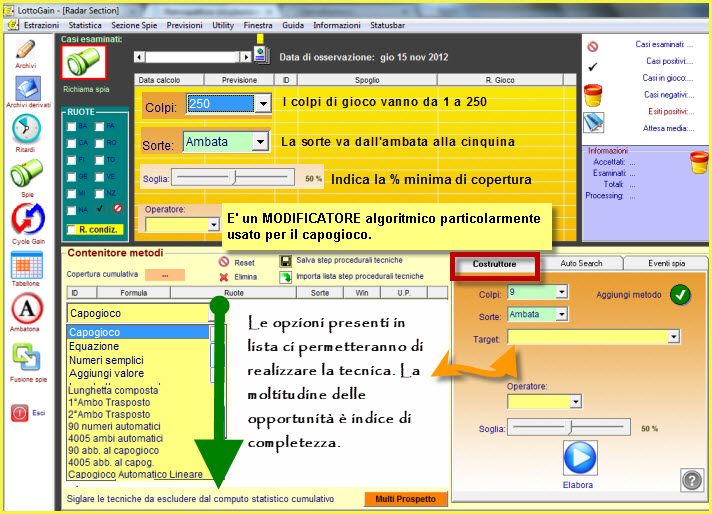Open the upper Operatore dropdown
Viewport: 712px width, 514px height.
pos(213,224)
